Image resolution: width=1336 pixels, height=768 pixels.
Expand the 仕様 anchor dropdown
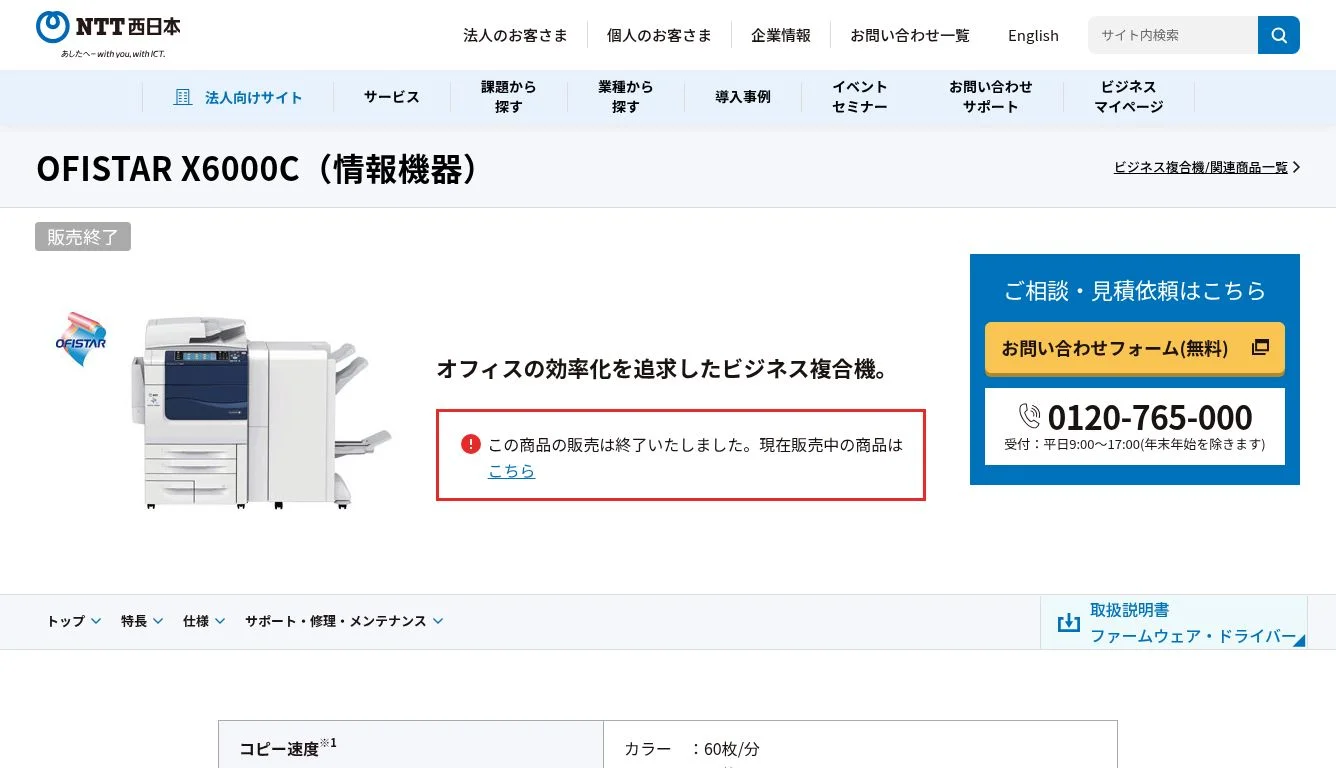coord(204,621)
